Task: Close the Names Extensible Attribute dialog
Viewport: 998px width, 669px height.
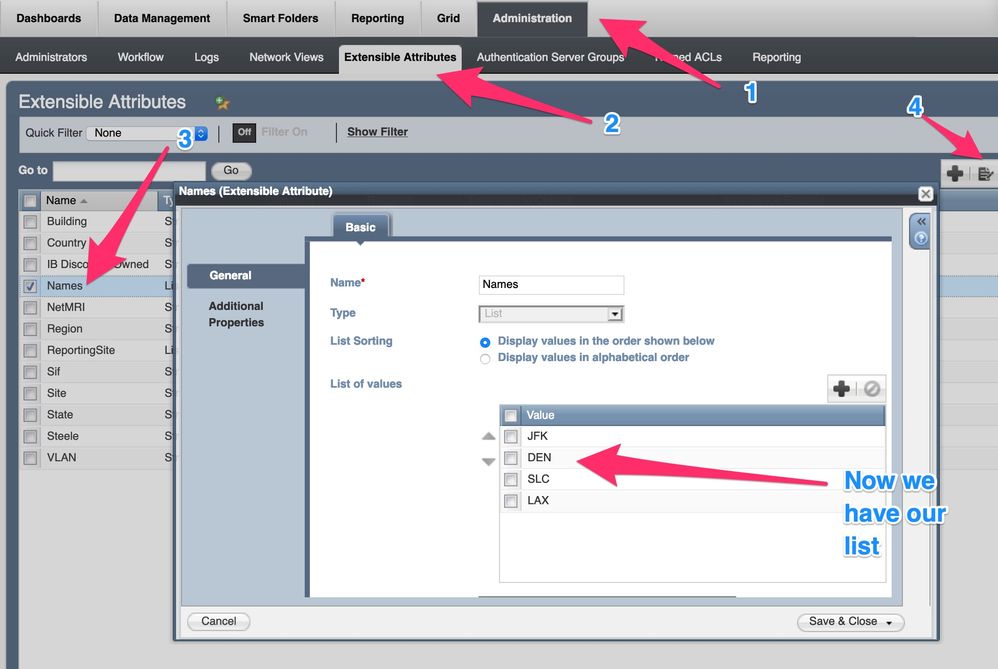Action: click(x=925, y=194)
